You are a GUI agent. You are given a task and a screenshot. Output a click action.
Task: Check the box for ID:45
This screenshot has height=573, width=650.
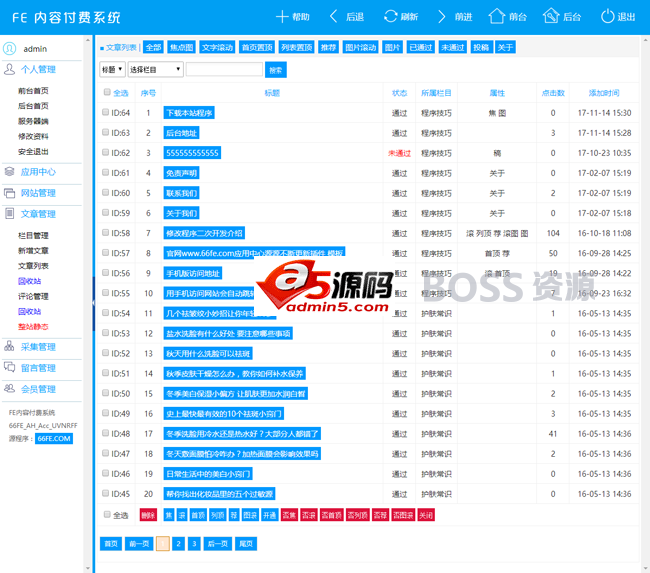tap(106, 493)
